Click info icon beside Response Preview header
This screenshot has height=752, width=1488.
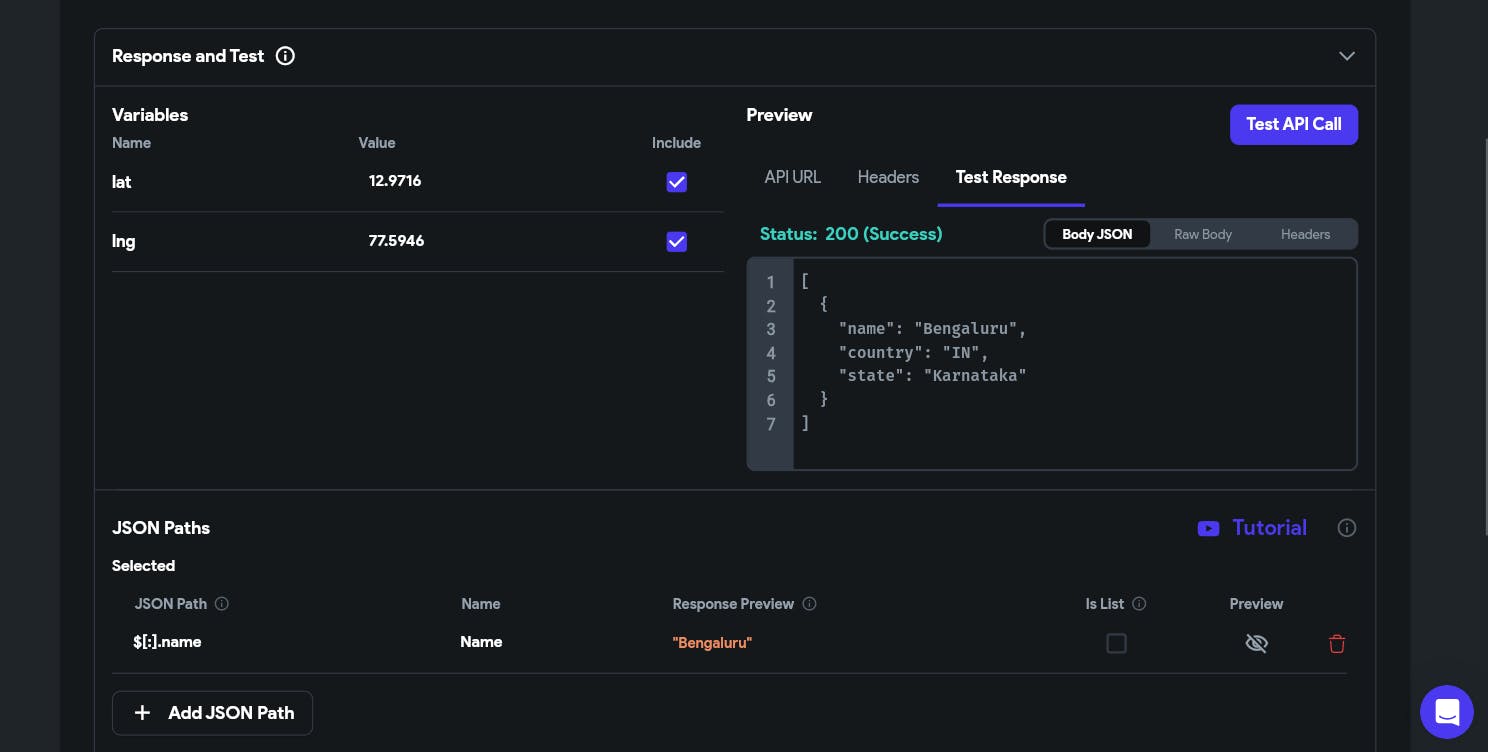click(810, 604)
